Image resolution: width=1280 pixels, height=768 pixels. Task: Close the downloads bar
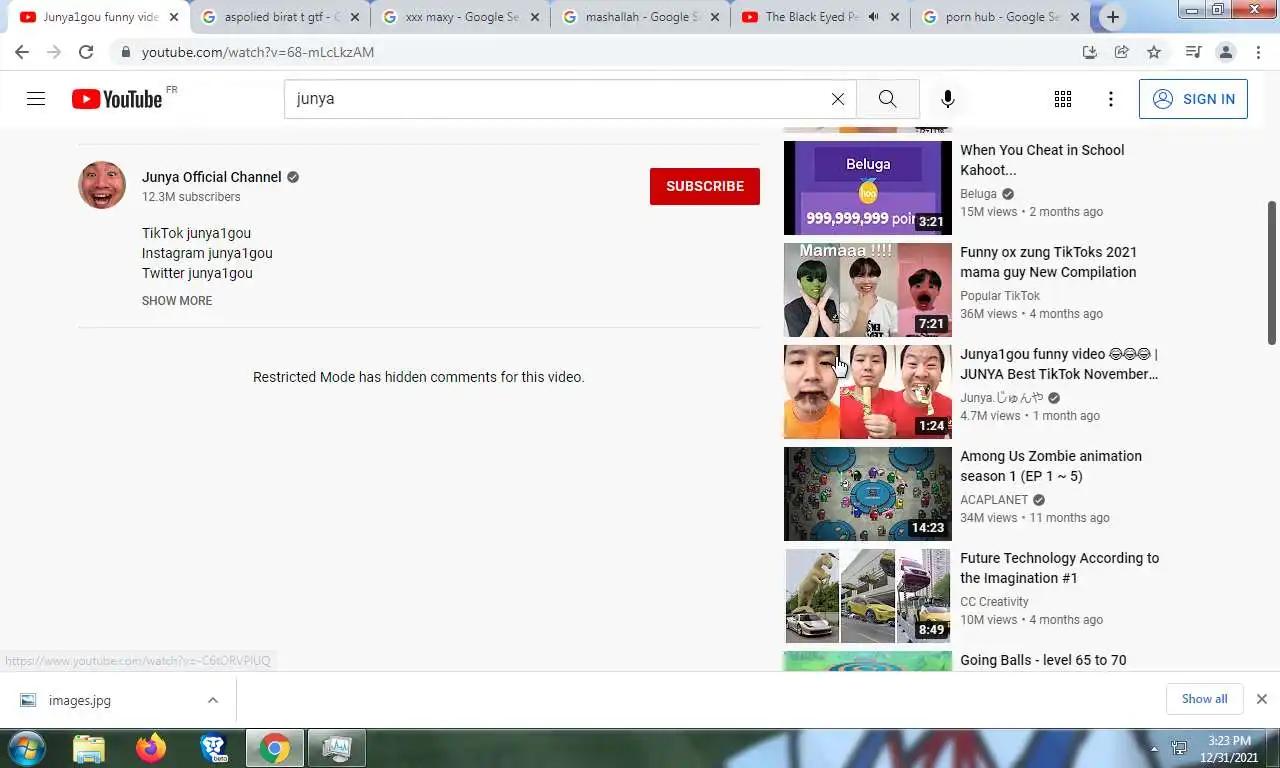[x=1261, y=699]
